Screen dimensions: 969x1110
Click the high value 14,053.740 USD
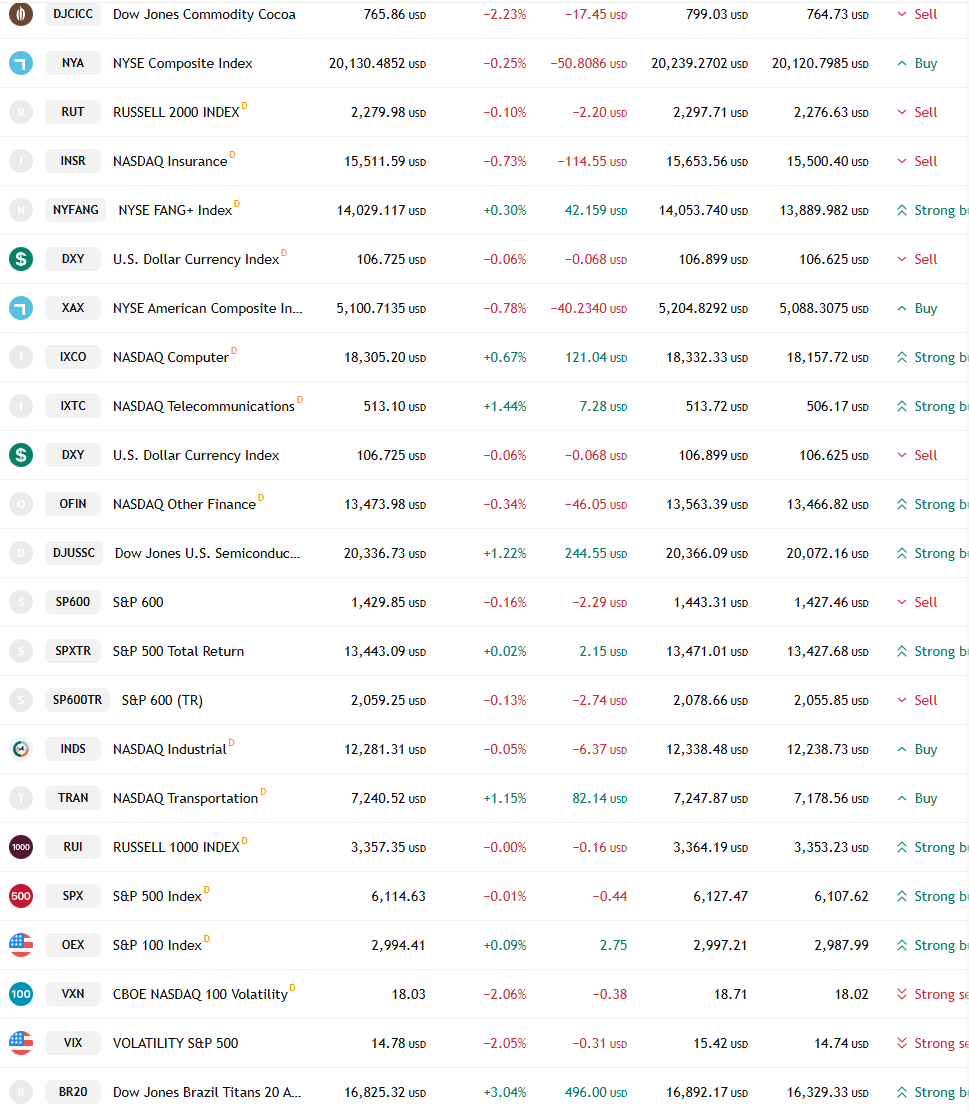point(703,211)
